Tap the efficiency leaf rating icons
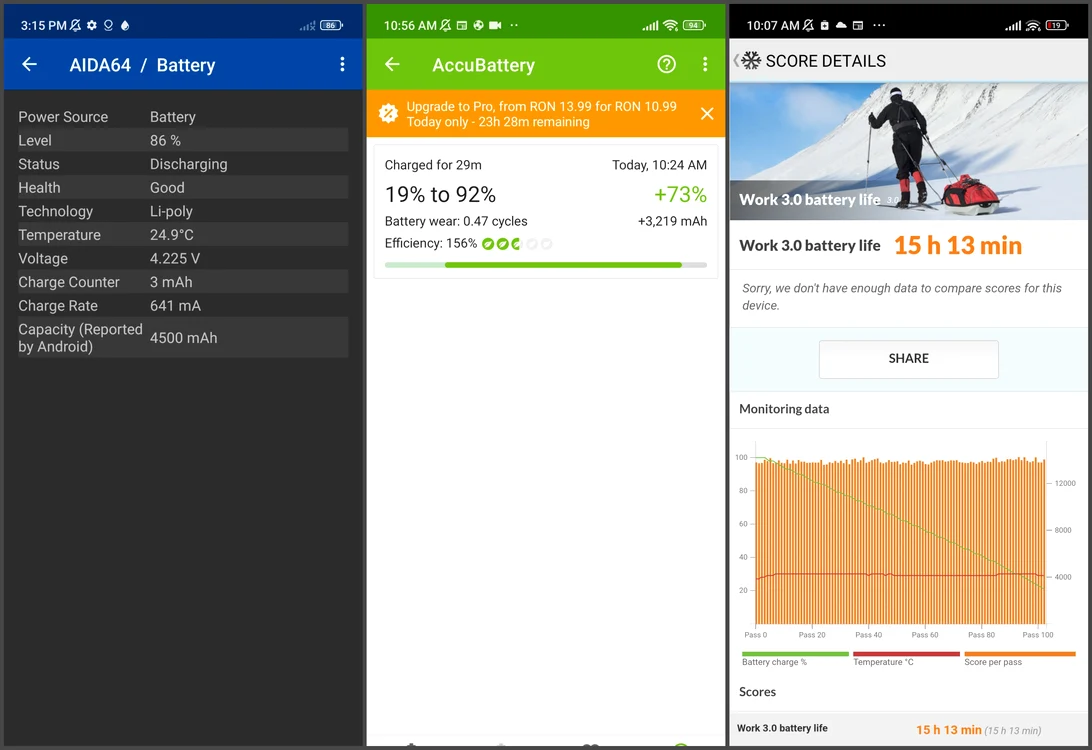 (517, 244)
